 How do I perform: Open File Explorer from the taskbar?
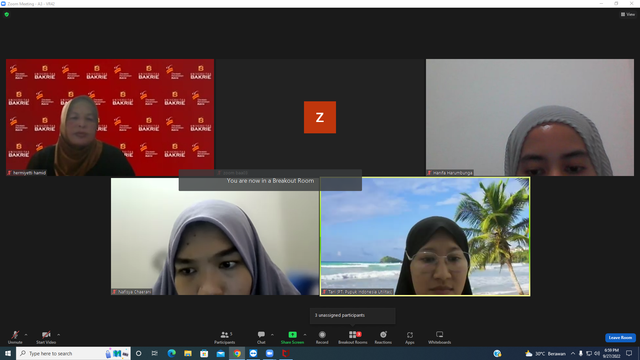pyautogui.click(x=188, y=353)
